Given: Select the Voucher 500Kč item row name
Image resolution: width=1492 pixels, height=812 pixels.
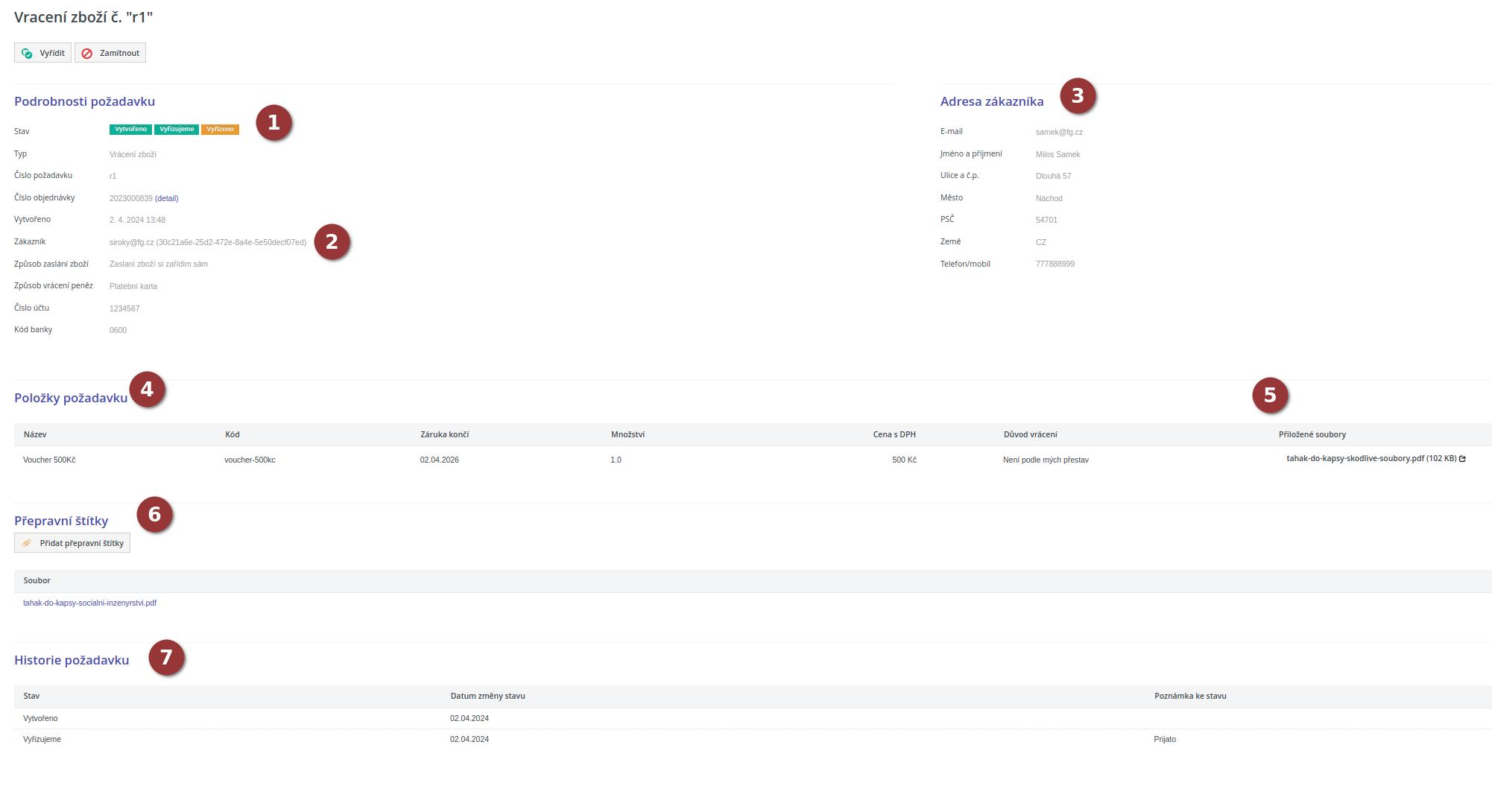Looking at the screenshot, I should (49, 460).
